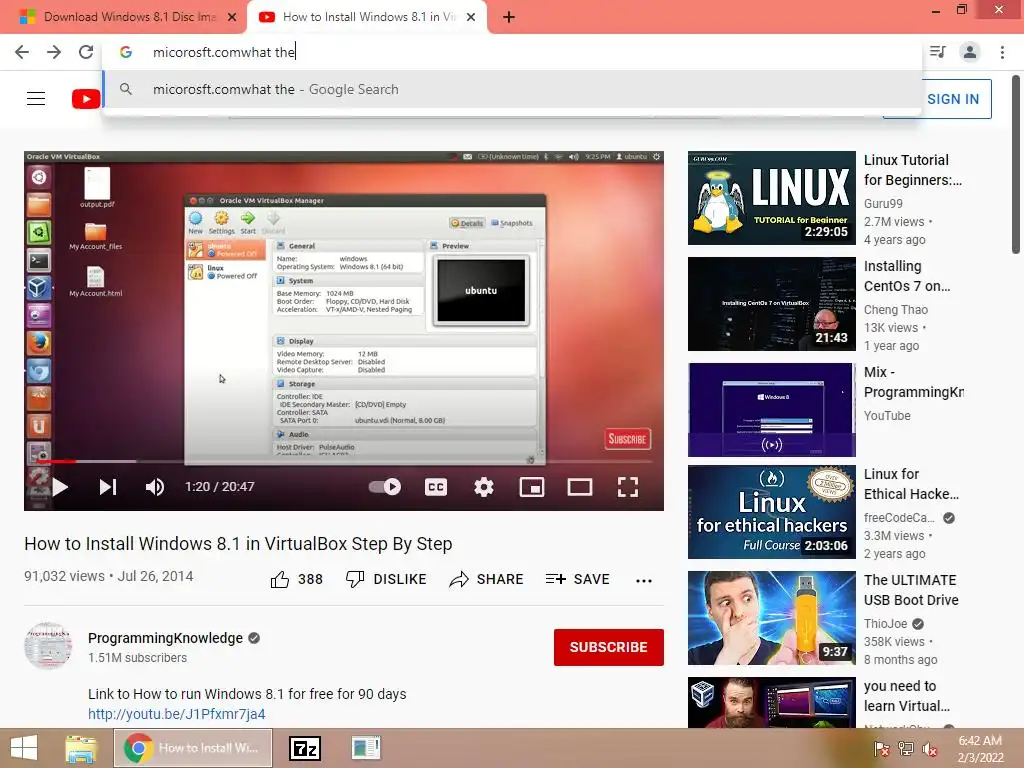Mute the video volume

155,487
